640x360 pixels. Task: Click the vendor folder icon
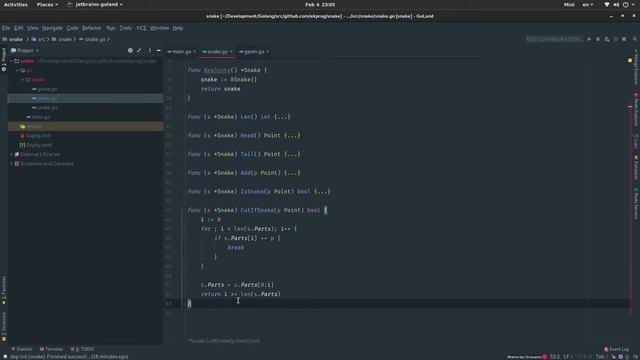22,127
